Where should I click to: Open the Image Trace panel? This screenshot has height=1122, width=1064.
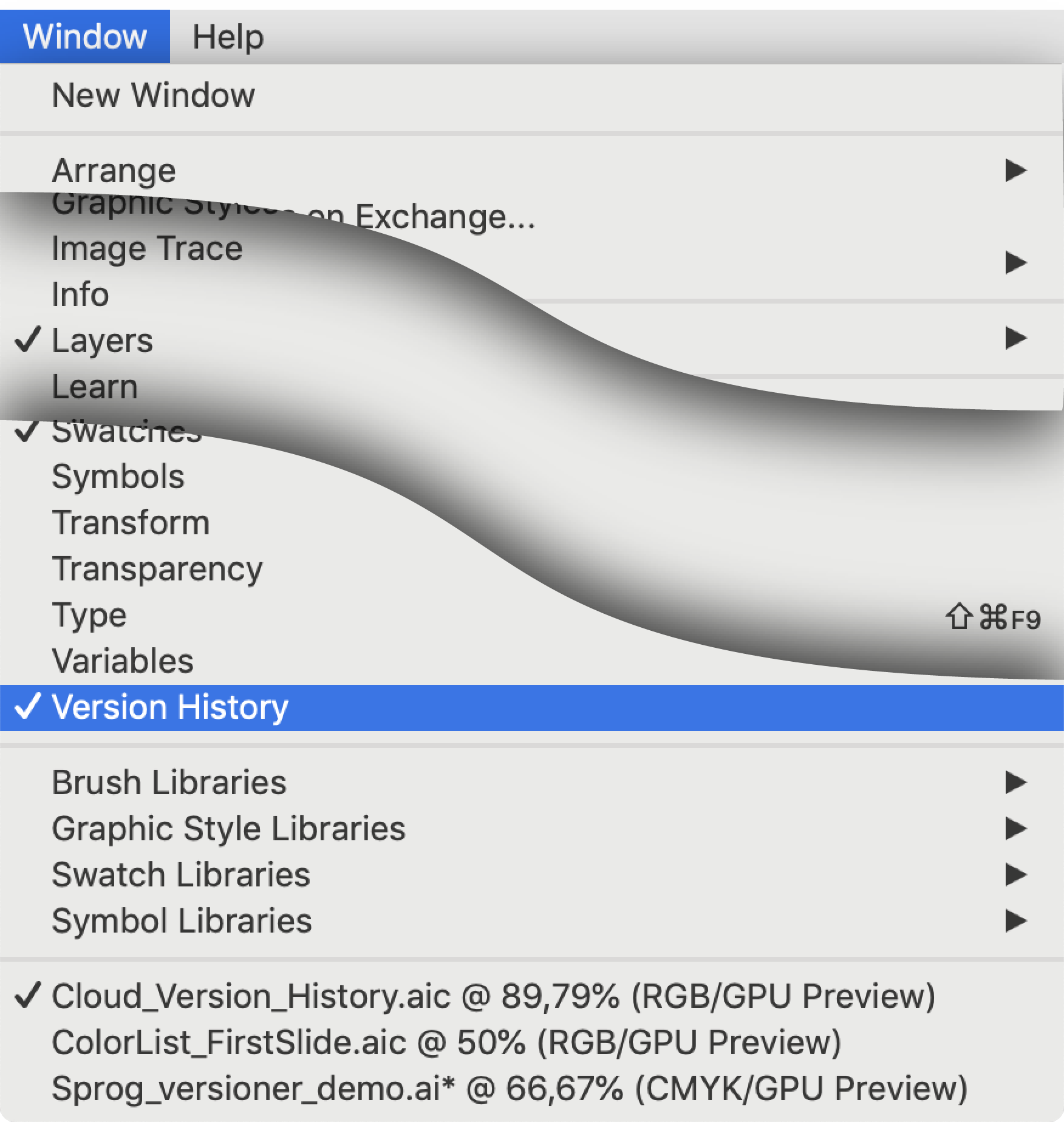[x=147, y=248]
